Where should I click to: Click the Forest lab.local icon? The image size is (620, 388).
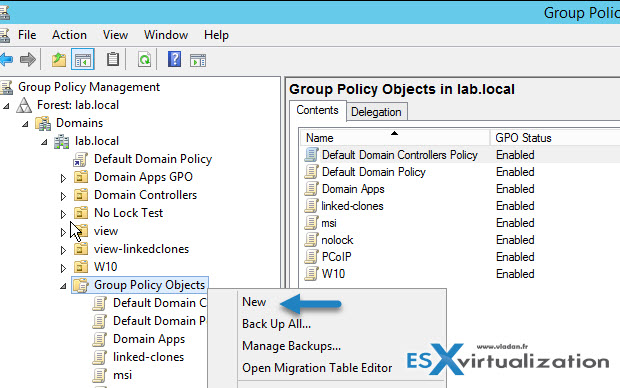pos(24,105)
